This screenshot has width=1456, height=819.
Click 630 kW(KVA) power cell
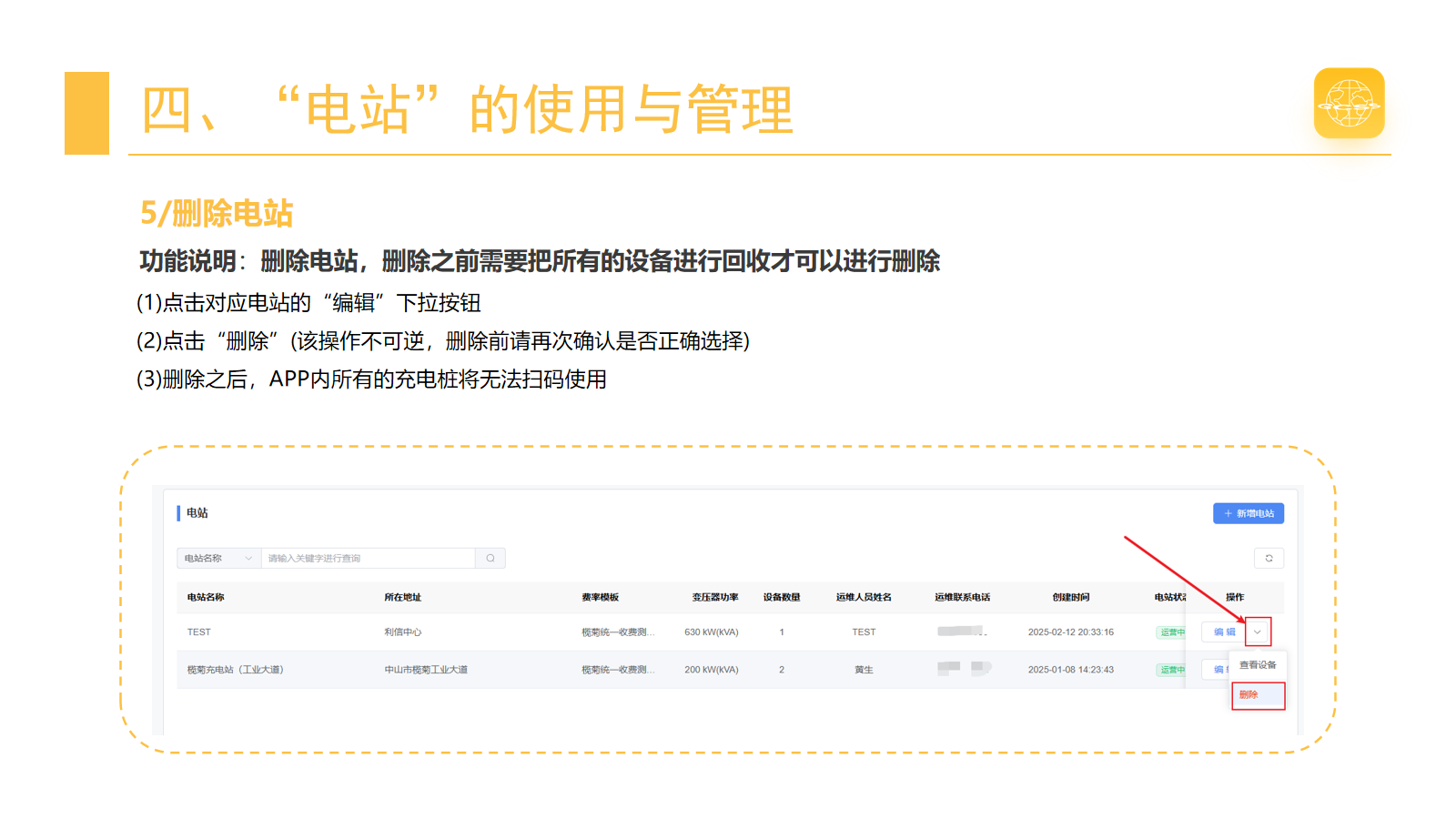pos(712,632)
